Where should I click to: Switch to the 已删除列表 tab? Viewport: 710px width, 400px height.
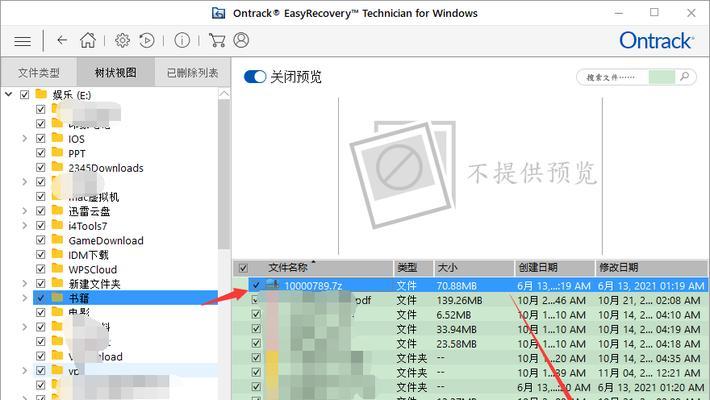click(192, 72)
